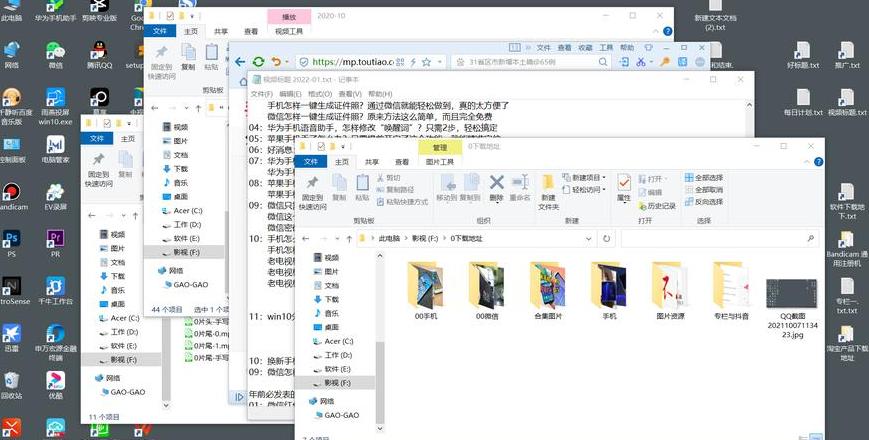869x440 pixels.
Task: Click Pin to Quick access in 0下载地址 window
Action: point(312,191)
